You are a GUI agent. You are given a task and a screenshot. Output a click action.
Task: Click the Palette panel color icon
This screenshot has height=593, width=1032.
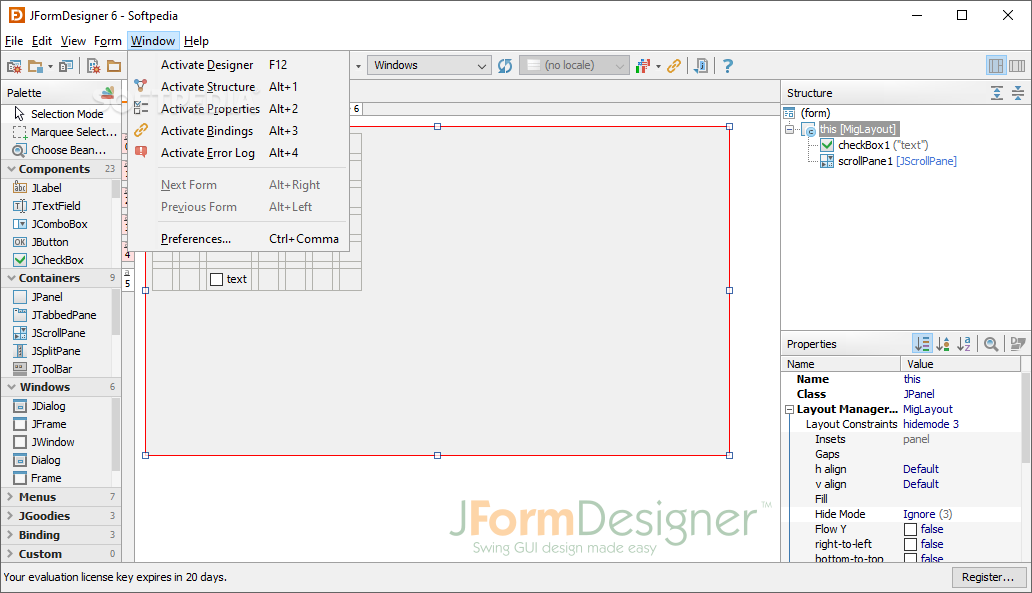click(108, 92)
